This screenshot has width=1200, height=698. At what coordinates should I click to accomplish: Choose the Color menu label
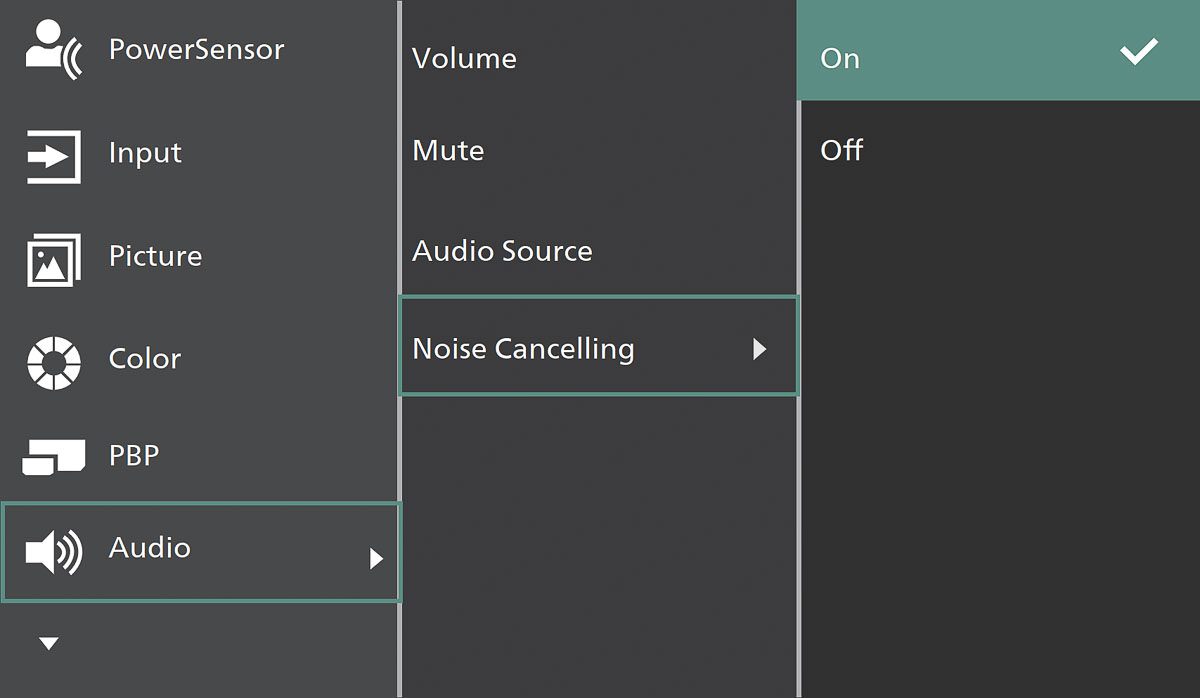[x=145, y=359]
